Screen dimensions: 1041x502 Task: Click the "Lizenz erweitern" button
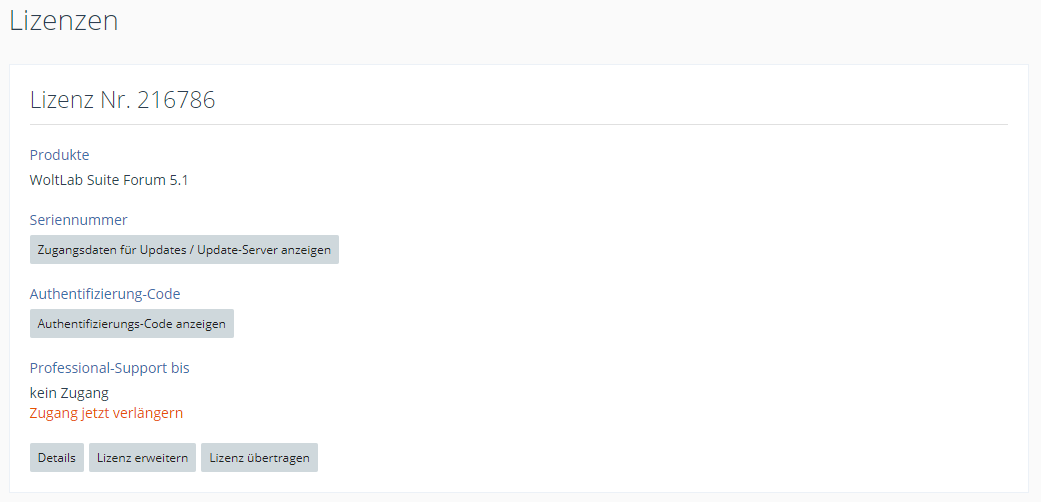(x=142, y=458)
